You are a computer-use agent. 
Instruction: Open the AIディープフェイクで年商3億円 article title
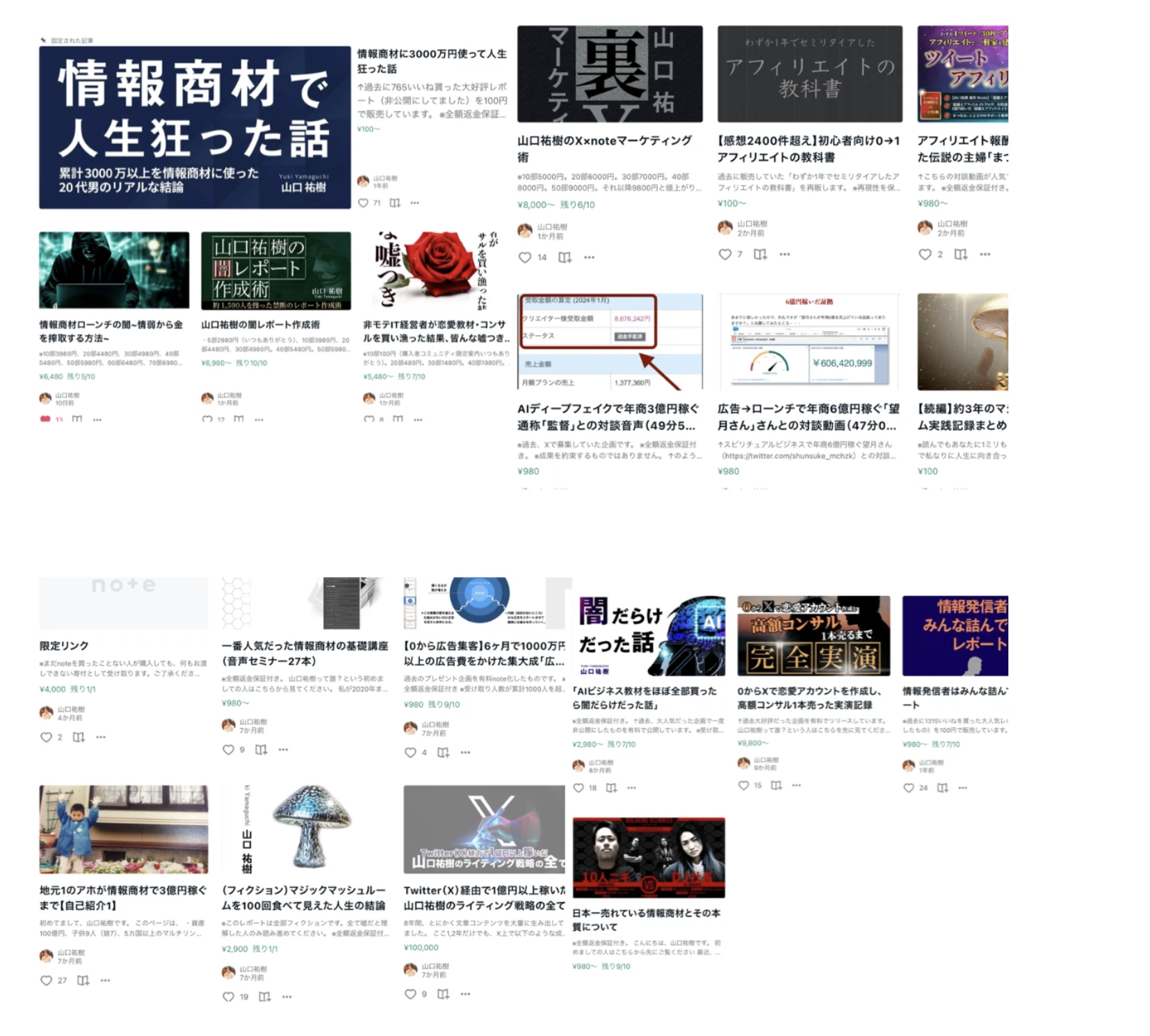point(607,416)
